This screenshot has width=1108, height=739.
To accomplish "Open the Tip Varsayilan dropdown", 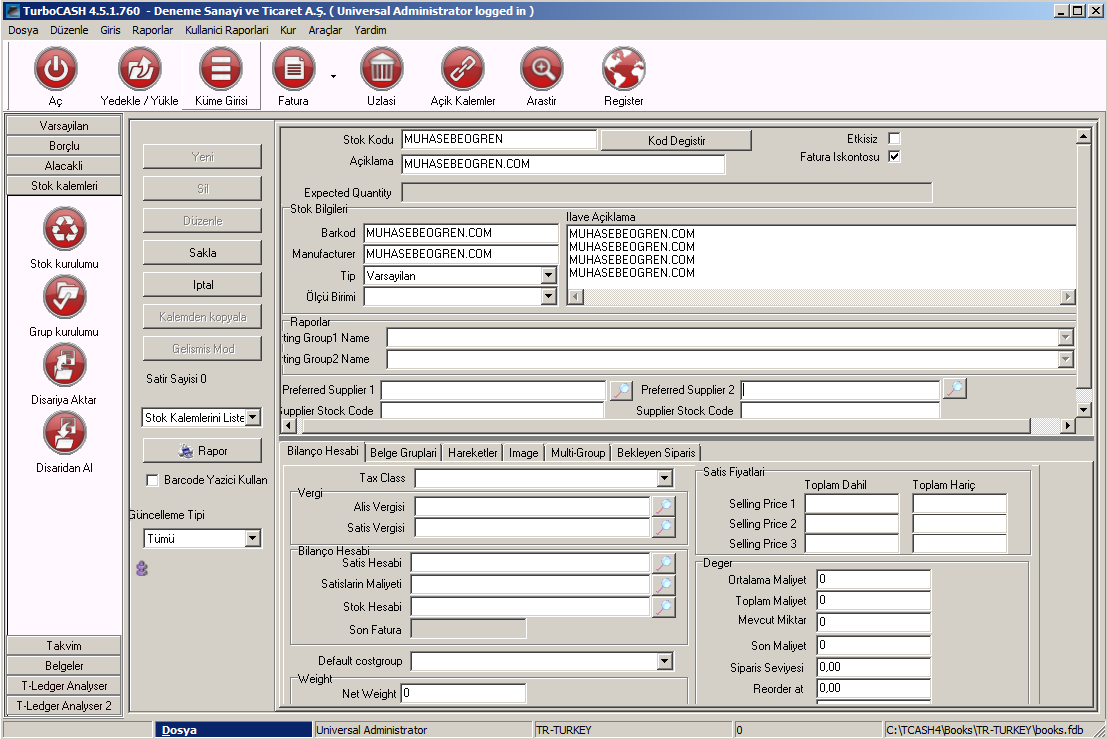I will tap(548, 276).
